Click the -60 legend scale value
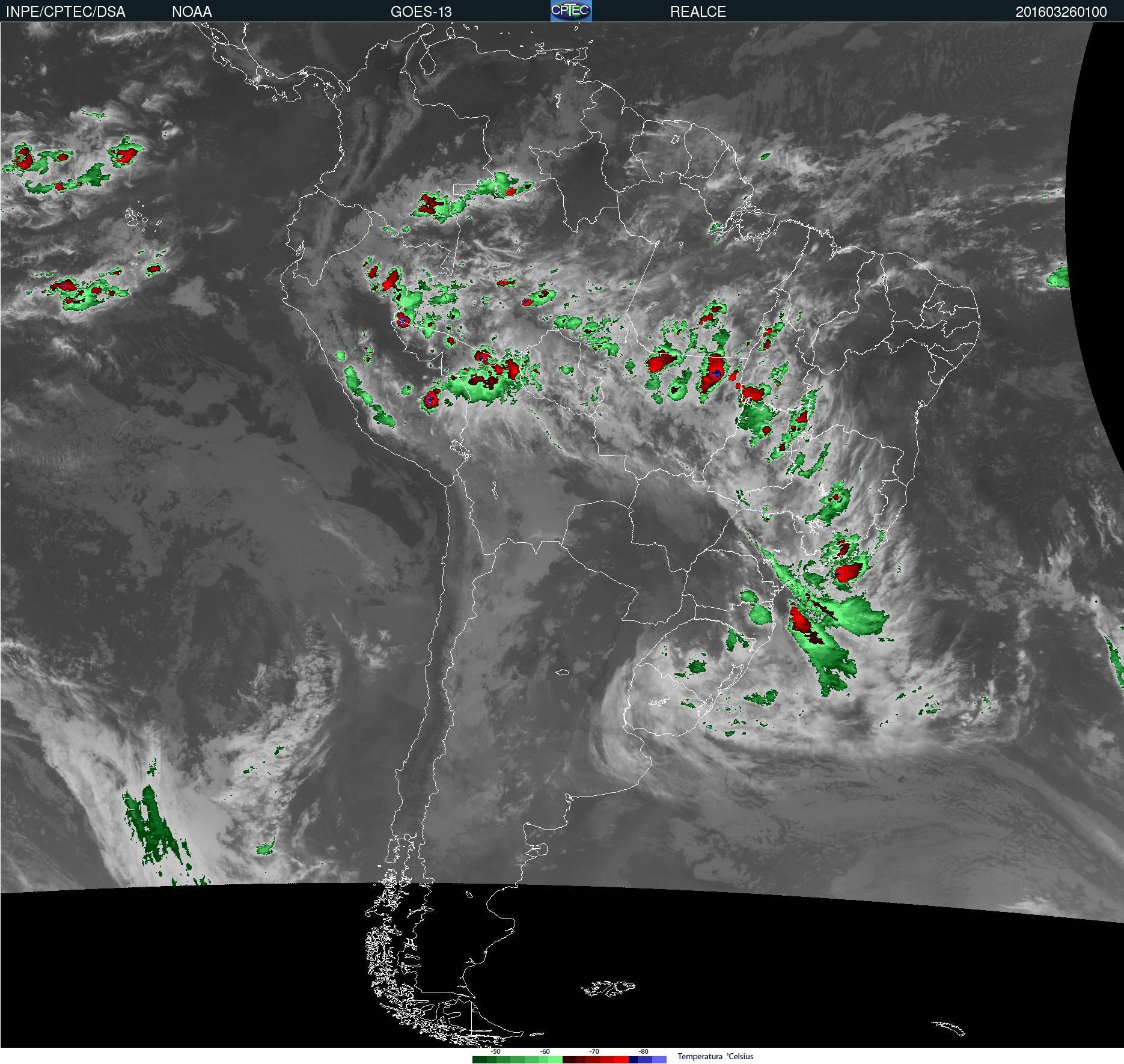The width and height of the screenshot is (1124, 1064). pos(545,1051)
